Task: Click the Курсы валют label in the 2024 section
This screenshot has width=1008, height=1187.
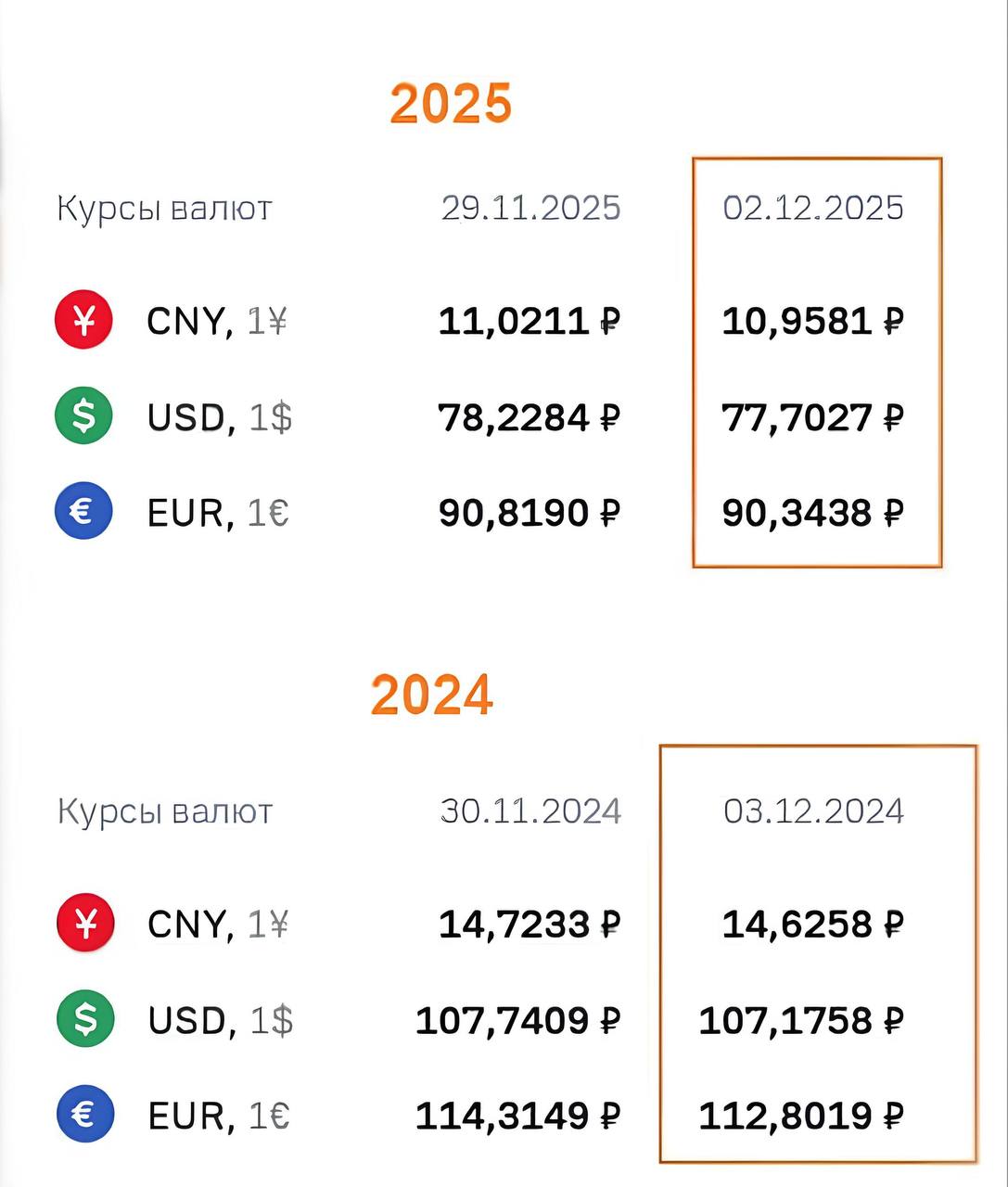Action: coord(164,811)
